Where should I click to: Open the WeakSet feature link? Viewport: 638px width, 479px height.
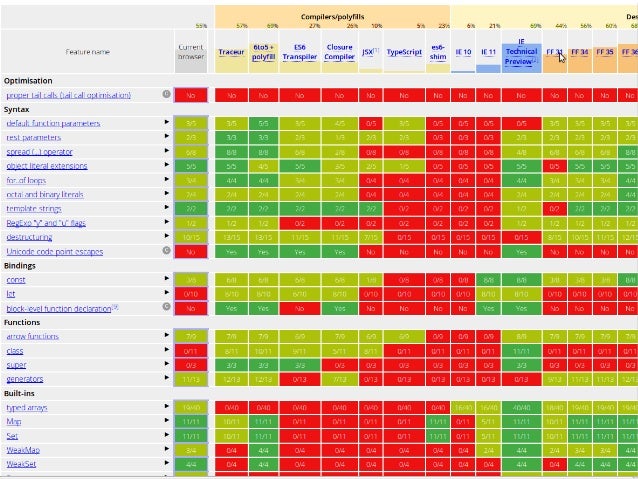click(x=21, y=464)
